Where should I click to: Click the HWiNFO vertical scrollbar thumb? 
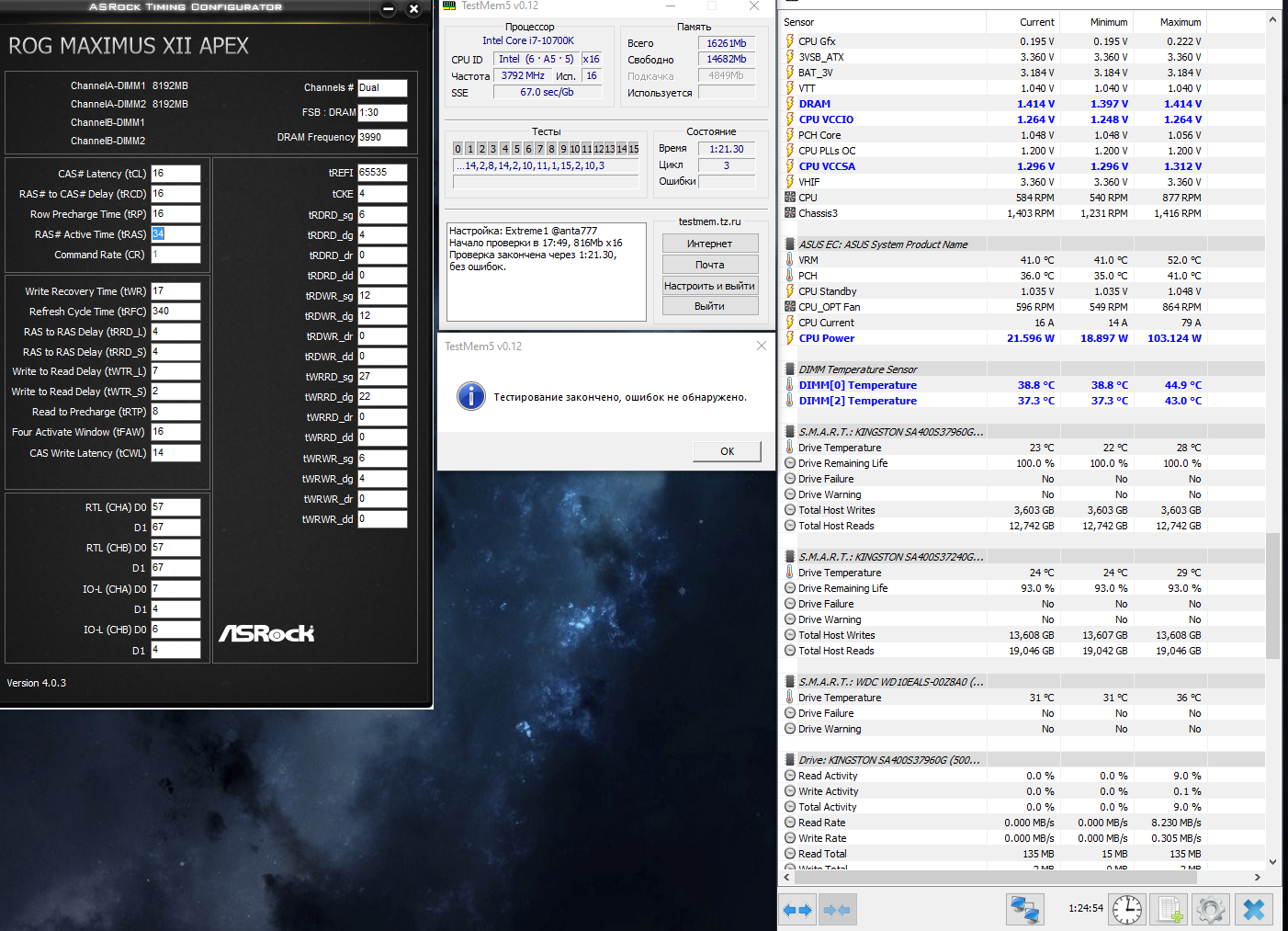pyautogui.click(x=1272, y=596)
